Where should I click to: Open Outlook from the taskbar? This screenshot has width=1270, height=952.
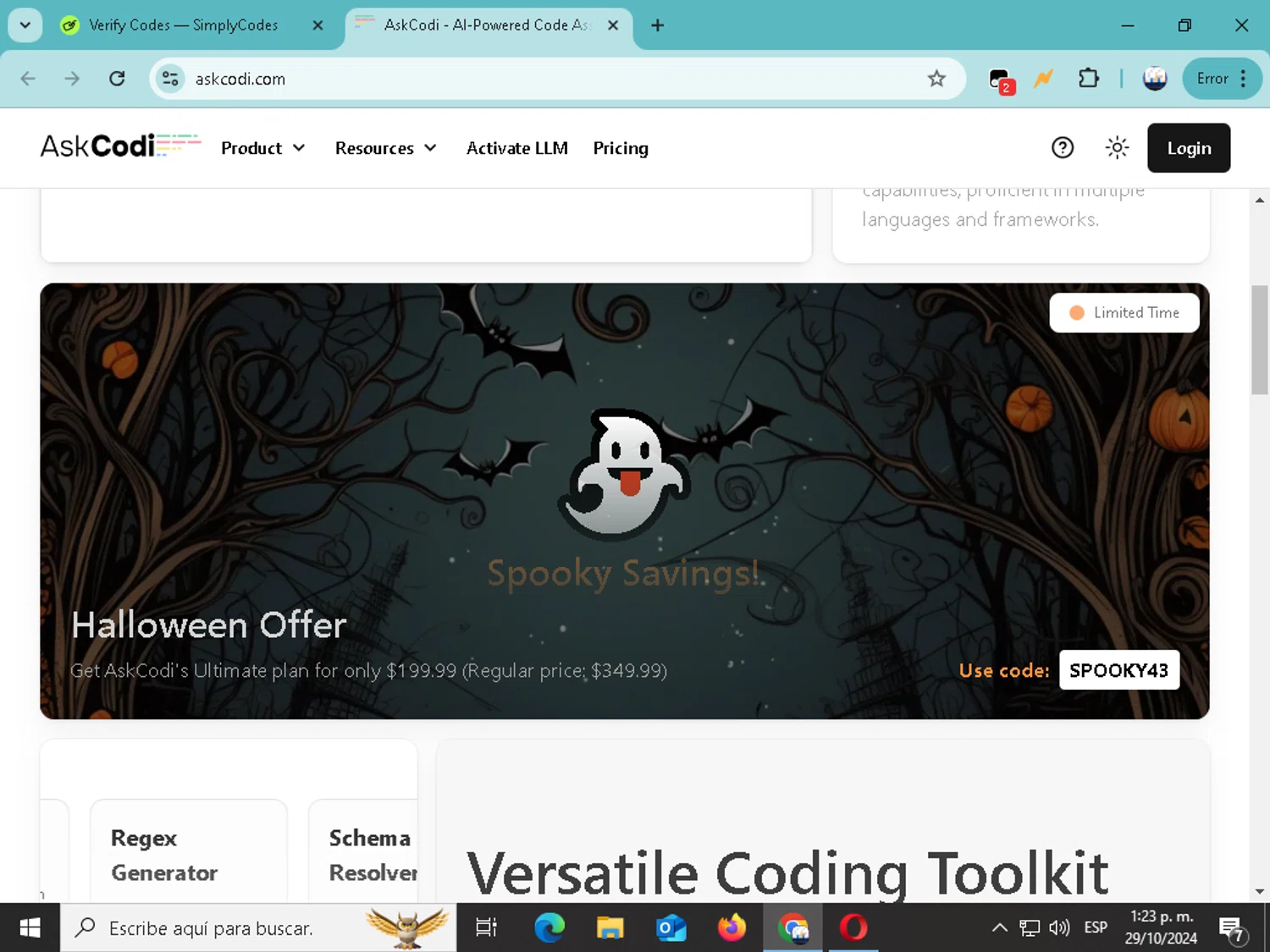(x=671, y=928)
